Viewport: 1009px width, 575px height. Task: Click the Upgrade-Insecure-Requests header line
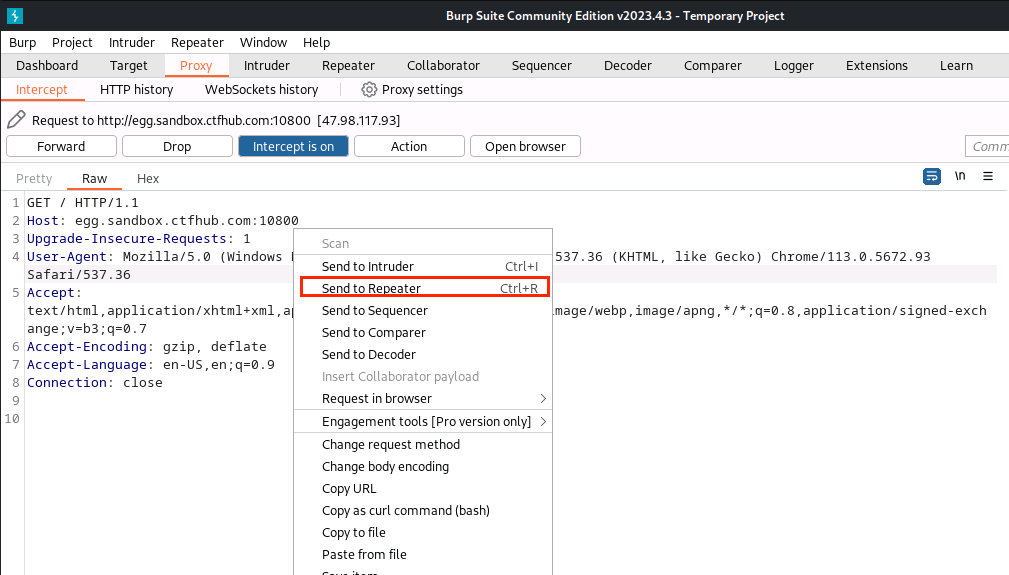pyautogui.click(x=138, y=239)
